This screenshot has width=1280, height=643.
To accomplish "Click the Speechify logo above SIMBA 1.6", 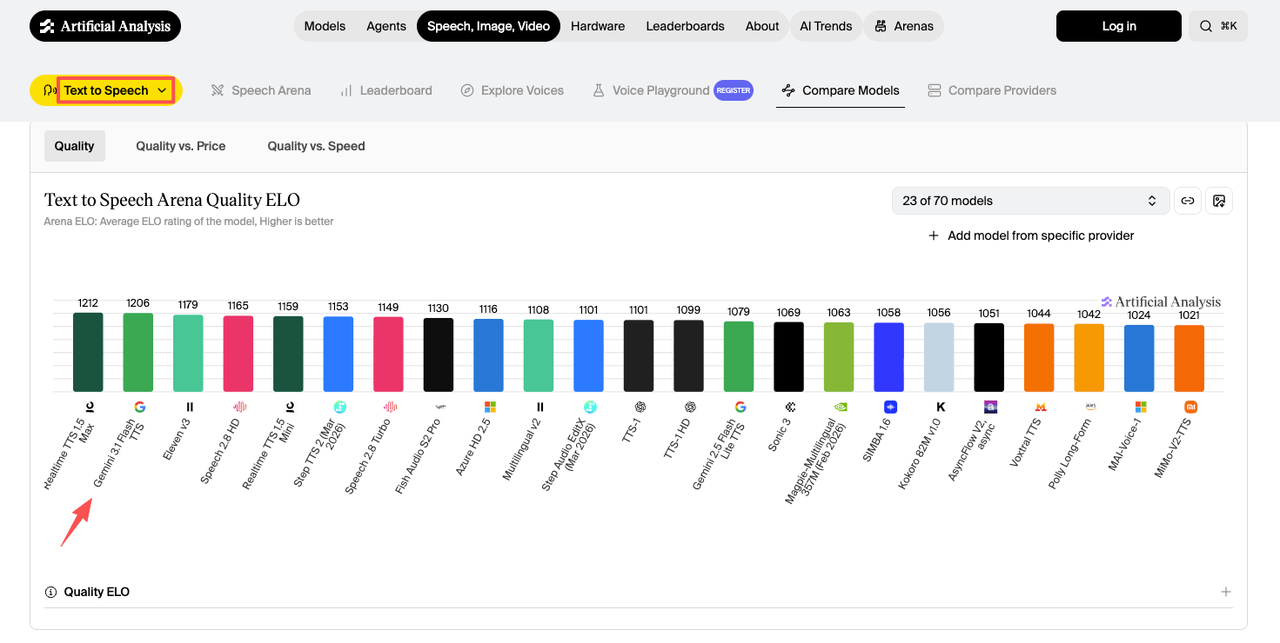I will coord(890,407).
